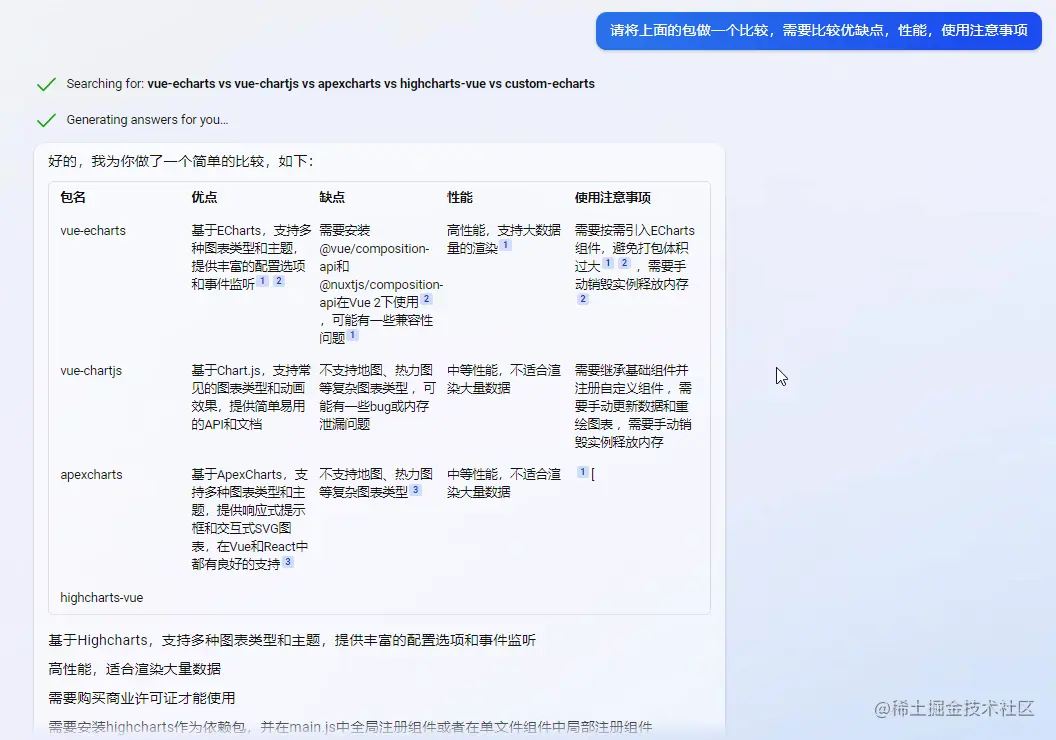The height and width of the screenshot is (740, 1056).
Task: Click the line 高性能，适合渲染大量数据
Action: (135, 669)
